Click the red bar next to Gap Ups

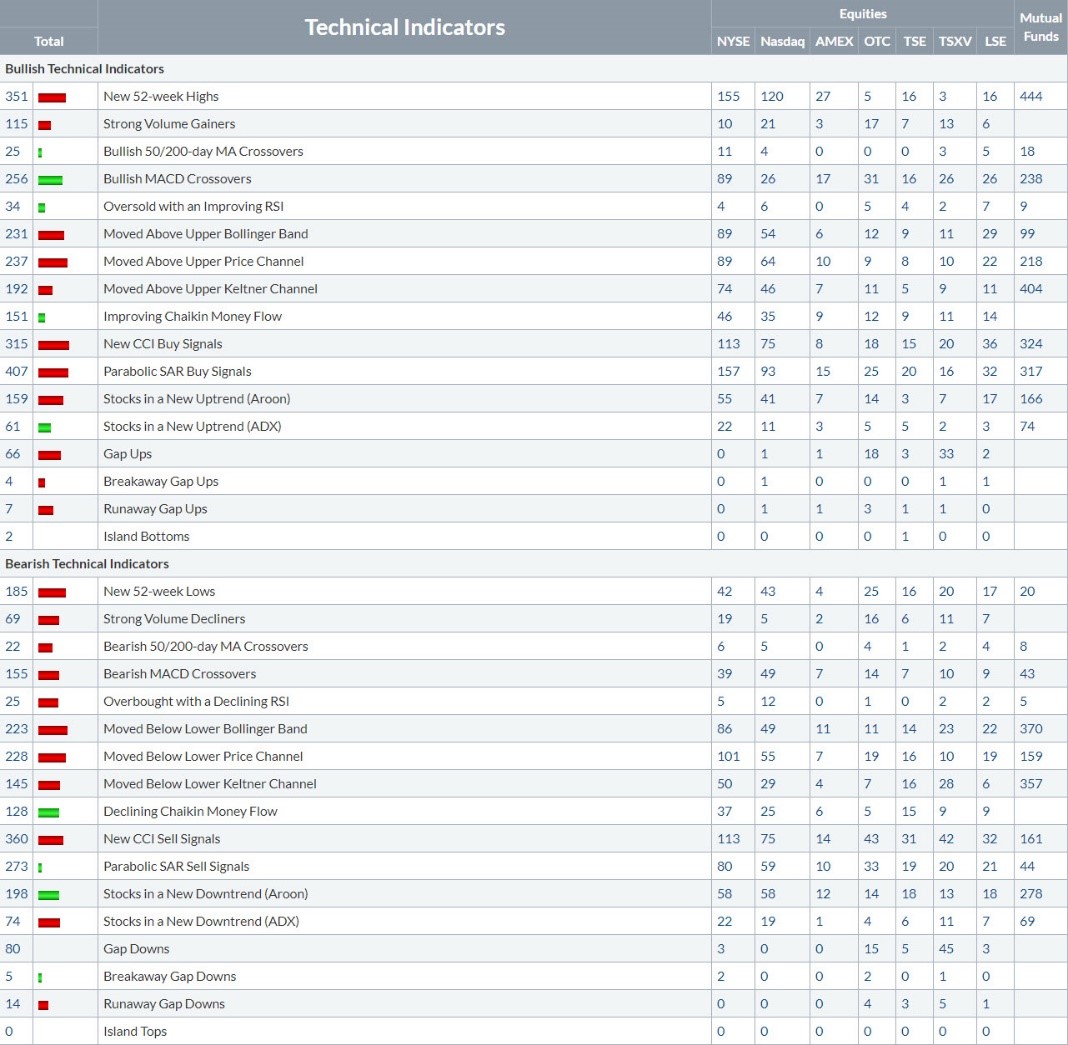pos(49,455)
